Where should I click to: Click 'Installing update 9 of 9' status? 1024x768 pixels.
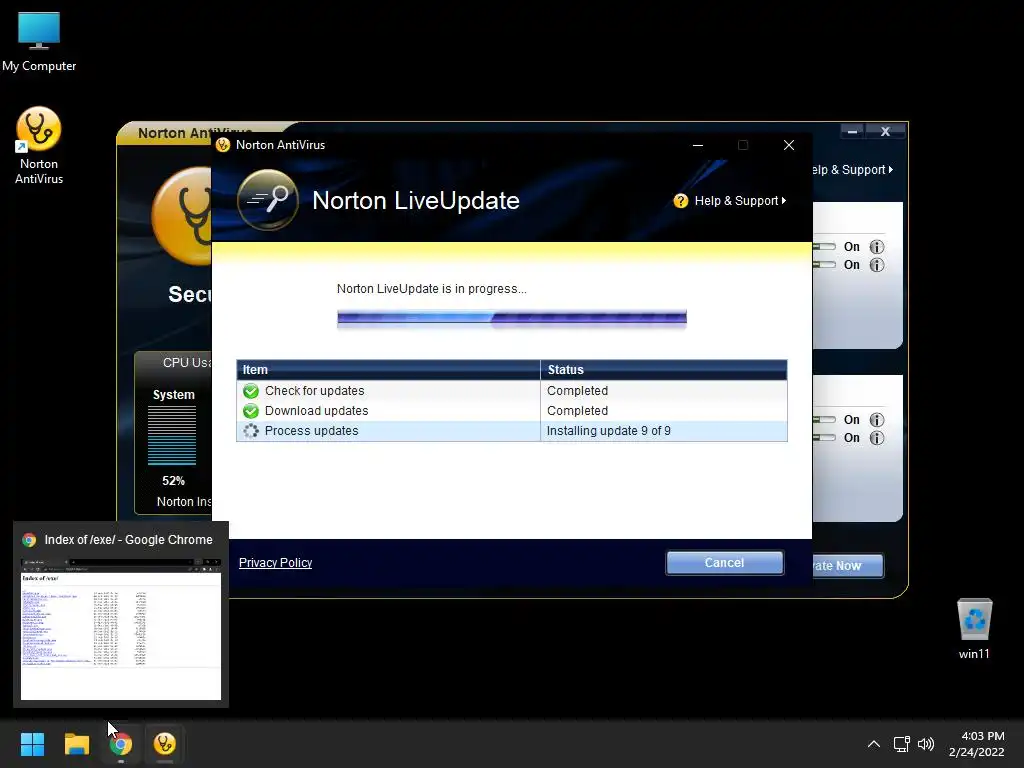(x=609, y=431)
